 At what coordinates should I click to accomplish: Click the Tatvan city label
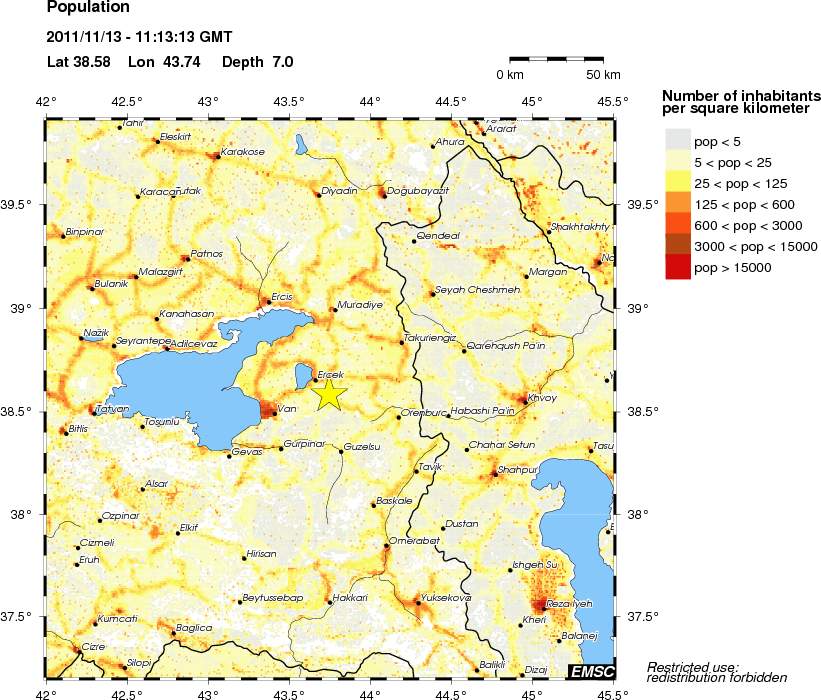pyautogui.click(x=113, y=409)
